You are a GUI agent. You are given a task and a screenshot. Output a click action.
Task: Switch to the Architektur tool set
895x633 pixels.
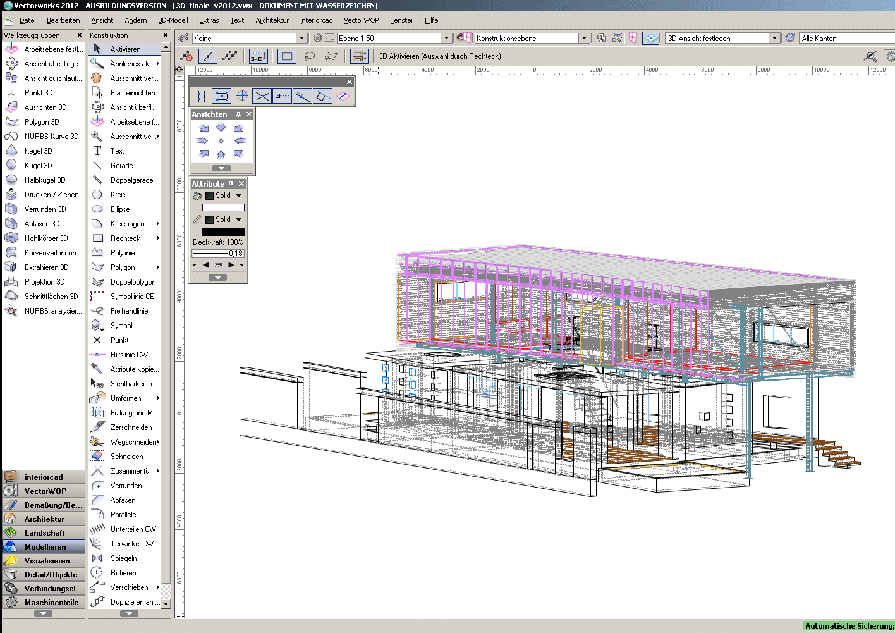43,519
